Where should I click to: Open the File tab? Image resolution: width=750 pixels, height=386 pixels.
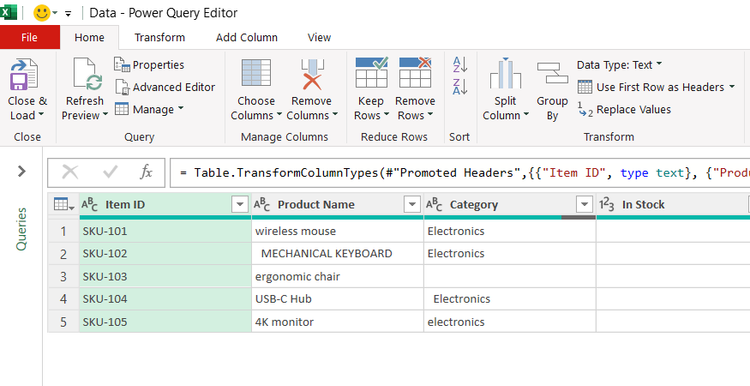(x=30, y=37)
